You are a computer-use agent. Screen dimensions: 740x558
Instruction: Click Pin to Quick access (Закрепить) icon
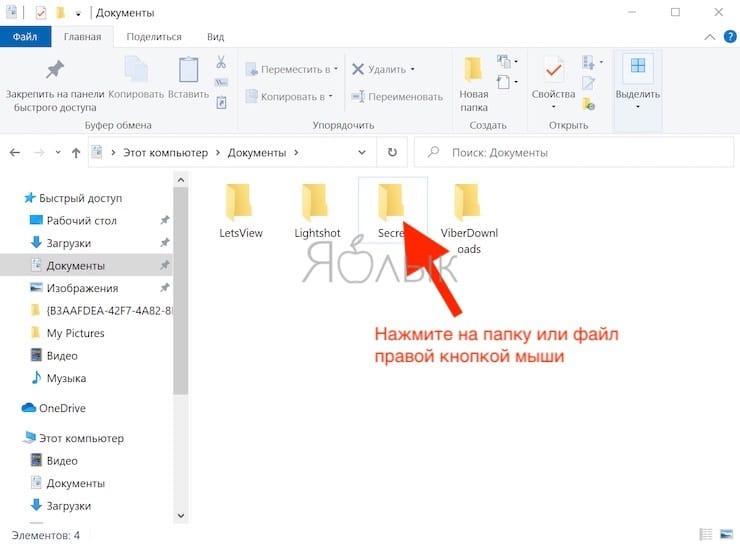click(55, 70)
